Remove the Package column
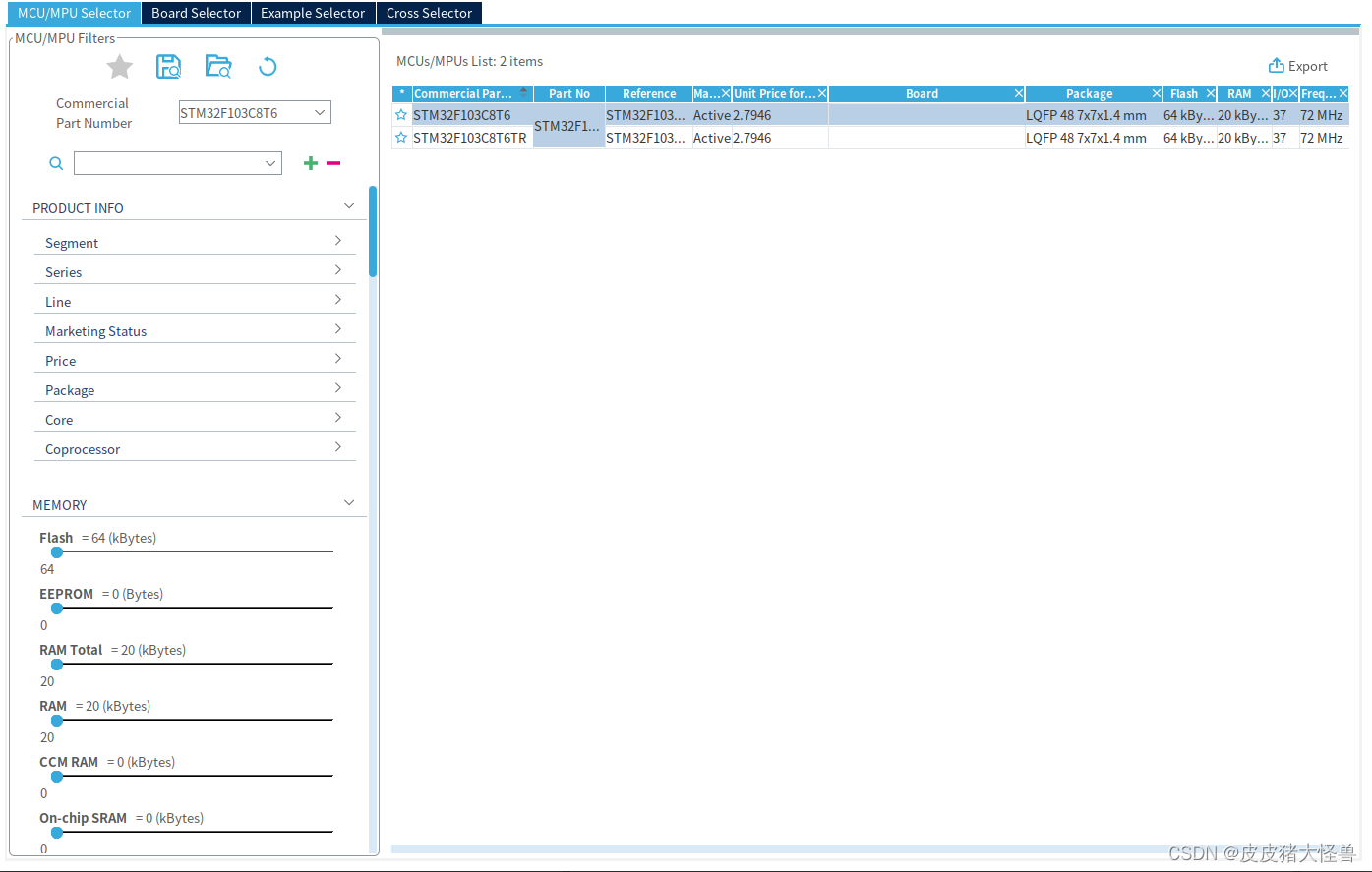Image resolution: width=1372 pixels, height=872 pixels. pyautogui.click(x=1157, y=94)
